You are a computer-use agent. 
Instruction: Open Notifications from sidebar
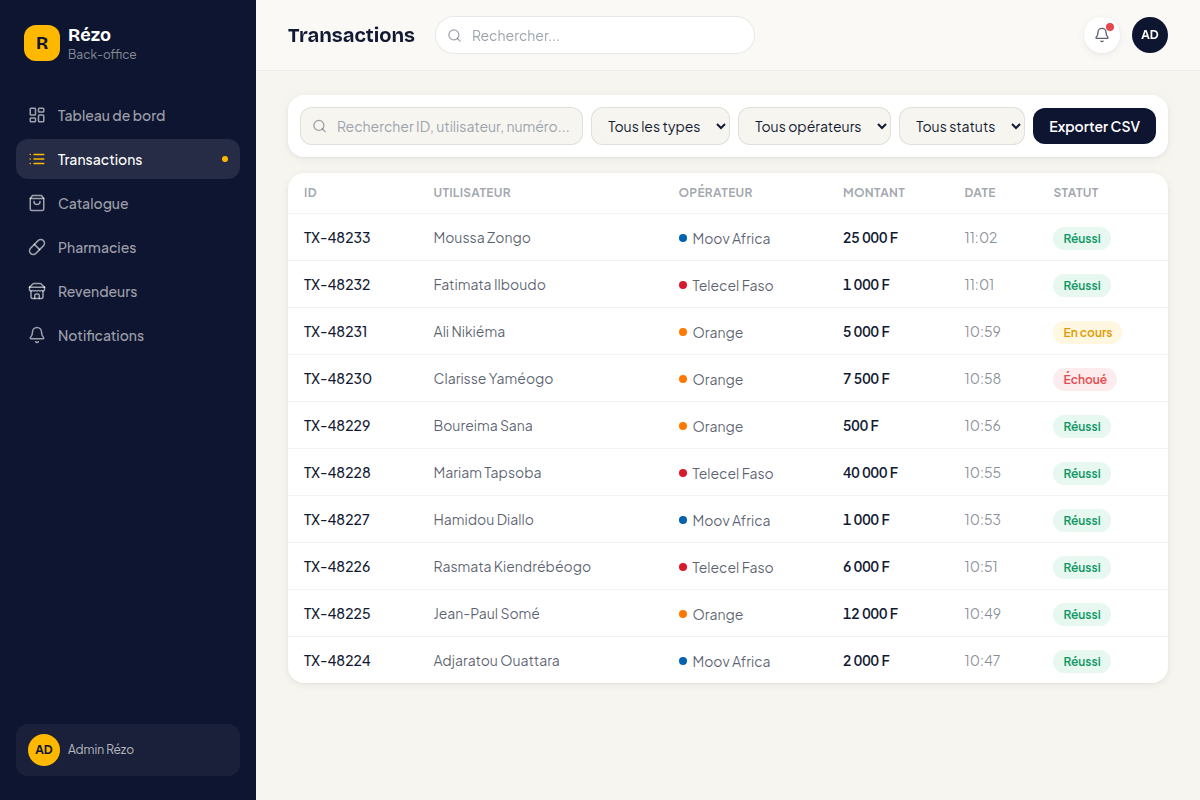click(x=128, y=335)
